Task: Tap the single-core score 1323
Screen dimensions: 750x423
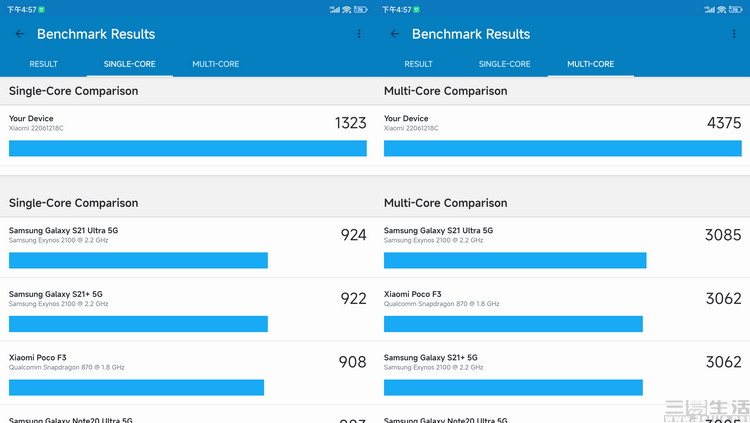Action: tap(351, 123)
